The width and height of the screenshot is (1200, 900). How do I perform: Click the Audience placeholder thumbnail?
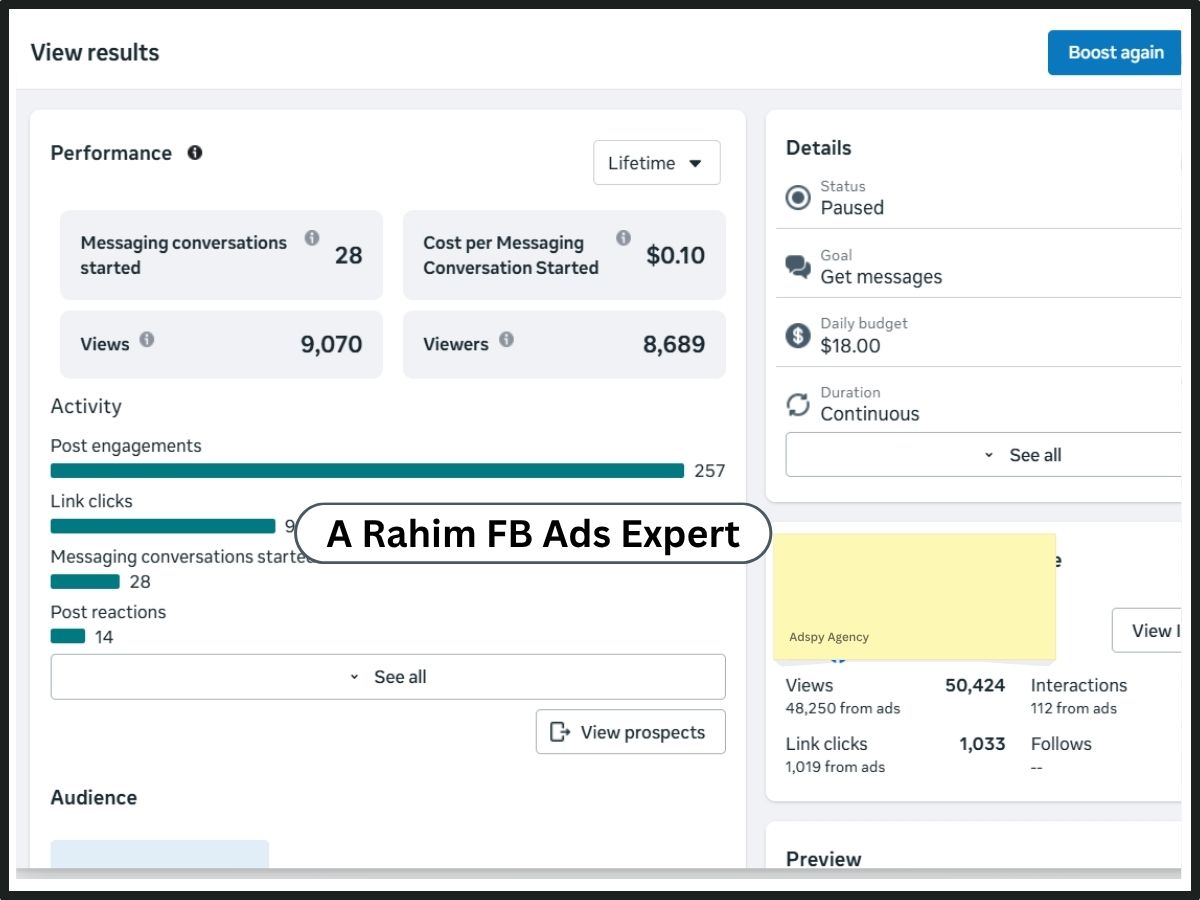(x=160, y=854)
